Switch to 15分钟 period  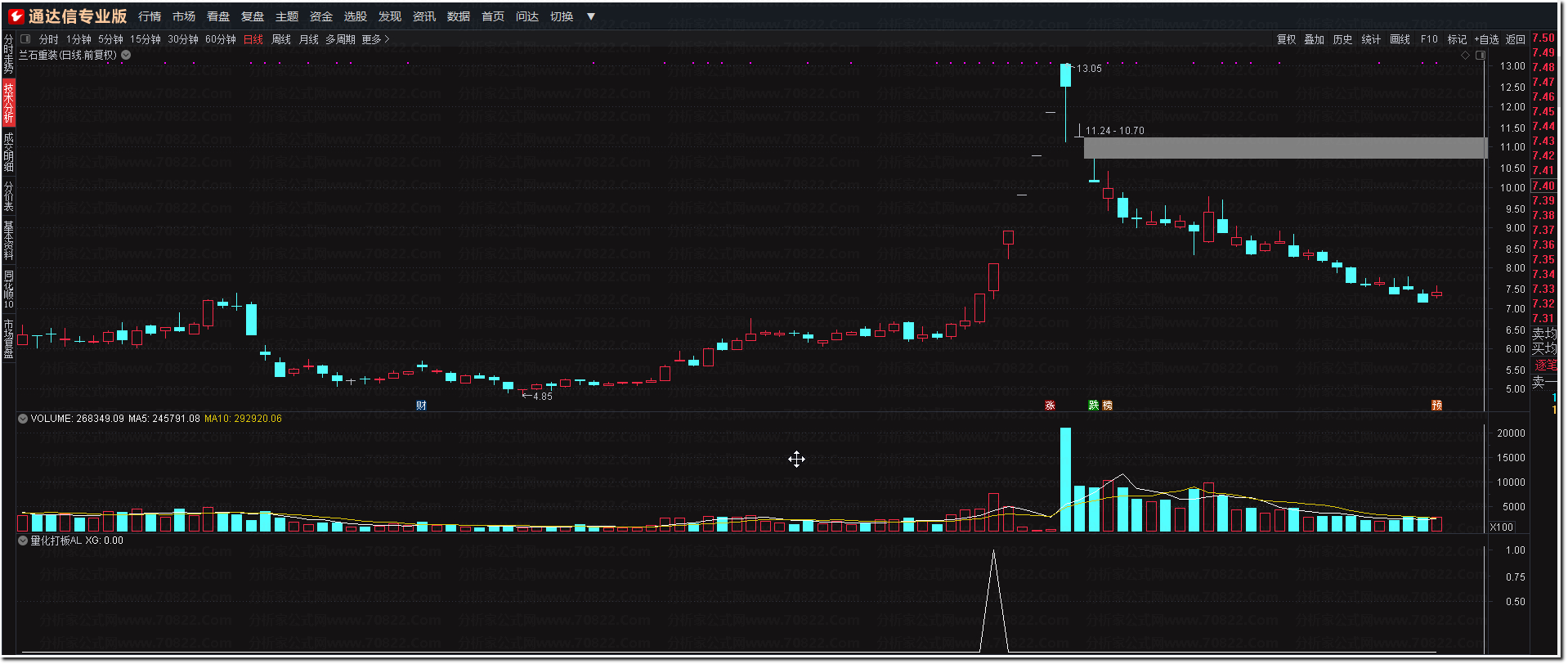[x=146, y=39]
